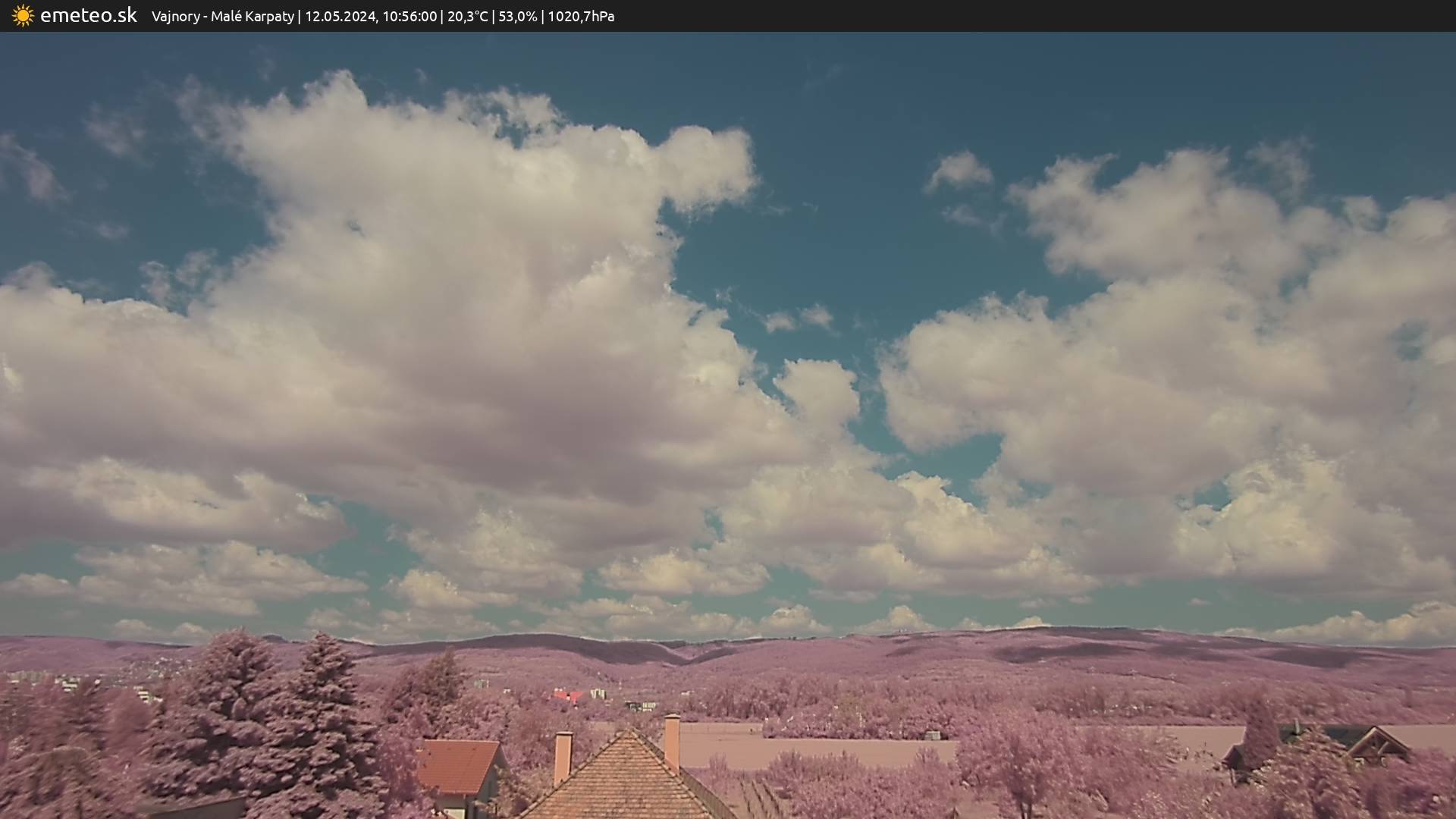Click the small isolated cloud at upper right
1456x819 pixels.
point(959,171)
